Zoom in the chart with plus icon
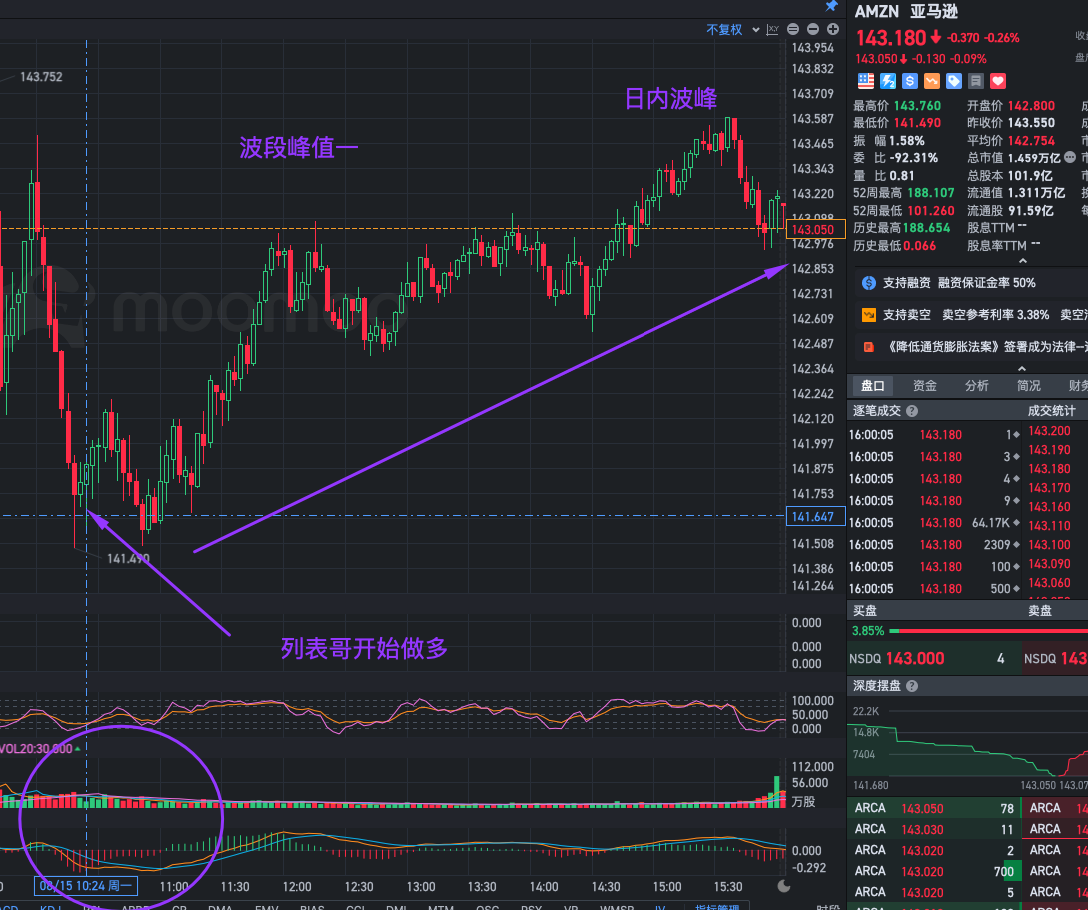This screenshot has height=910, width=1088. click(x=833, y=29)
